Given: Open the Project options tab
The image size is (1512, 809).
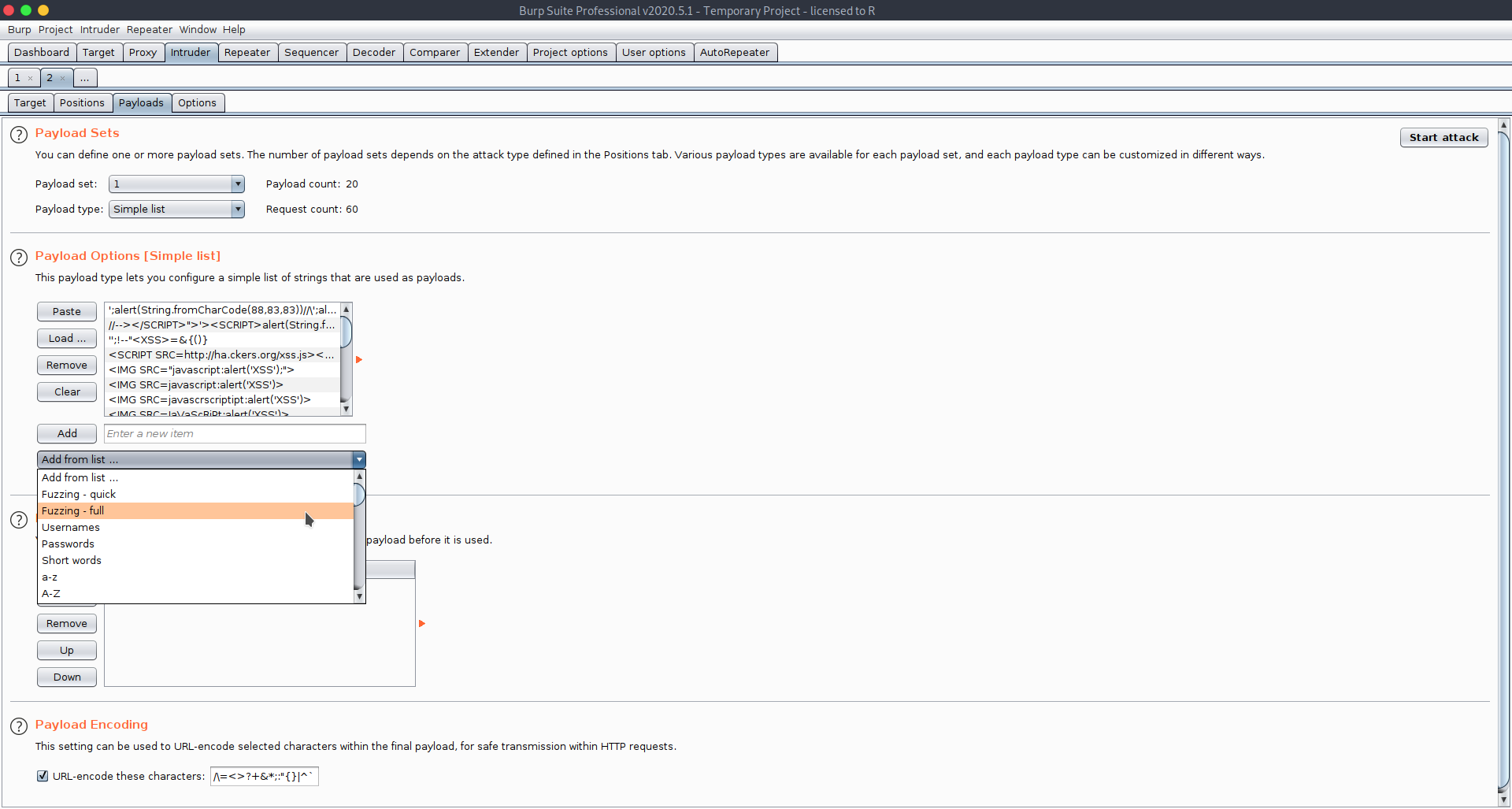Looking at the screenshot, I should coord(570,52).
